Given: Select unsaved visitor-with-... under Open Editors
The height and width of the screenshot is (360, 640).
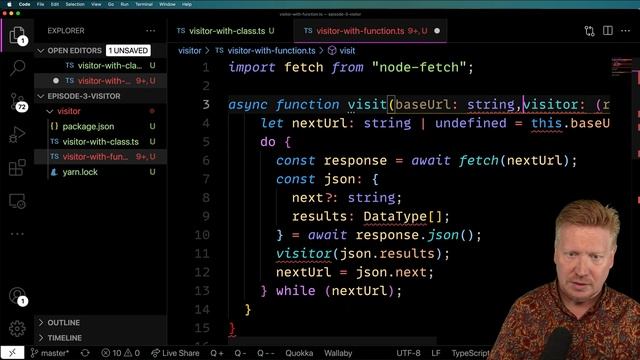Looking at the screenshot, I should [x=100, y=81].
